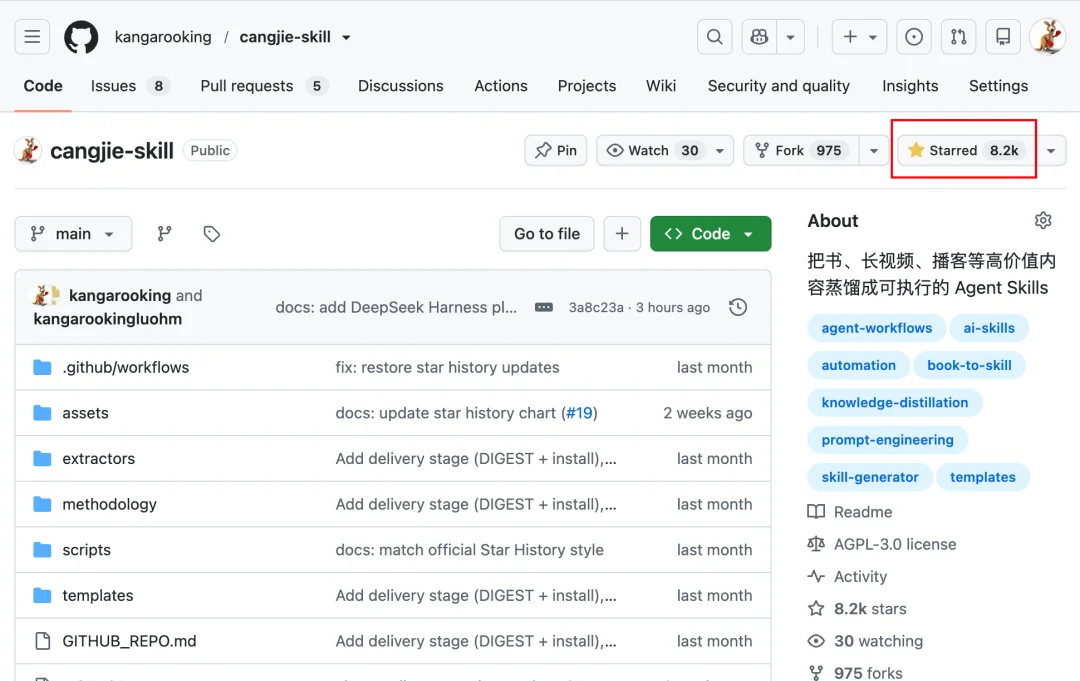
Task: Open the Settings tab
Action: pos(998,86)
